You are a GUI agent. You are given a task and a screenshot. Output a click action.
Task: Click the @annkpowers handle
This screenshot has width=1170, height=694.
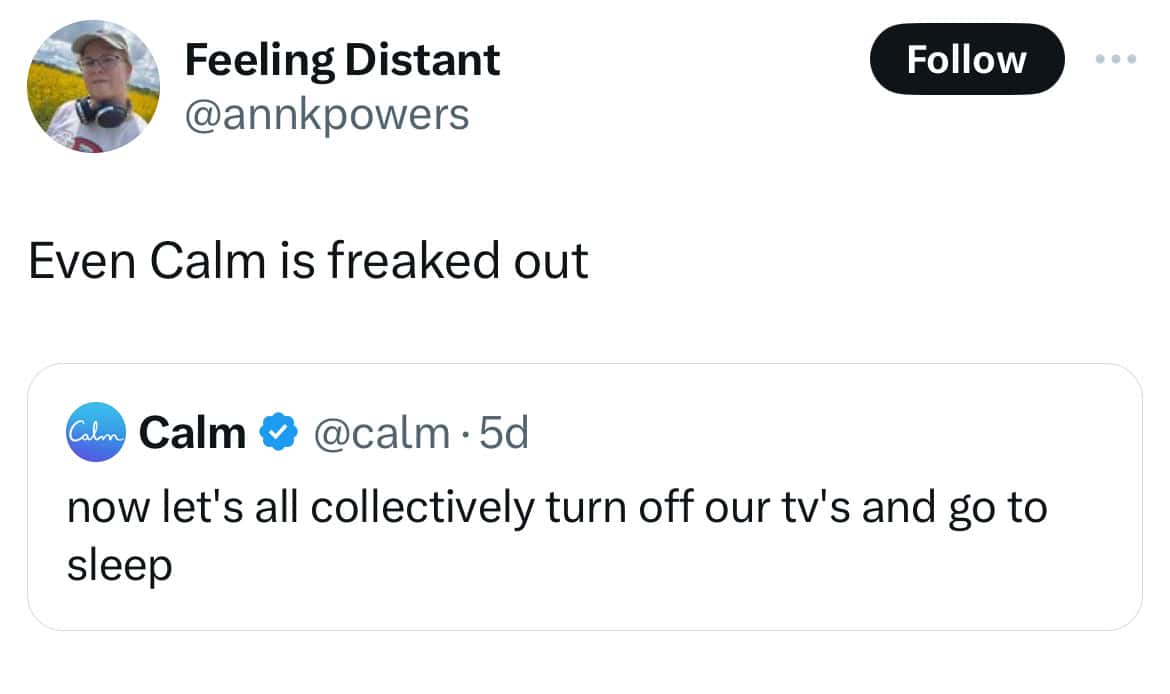point(327,115)
